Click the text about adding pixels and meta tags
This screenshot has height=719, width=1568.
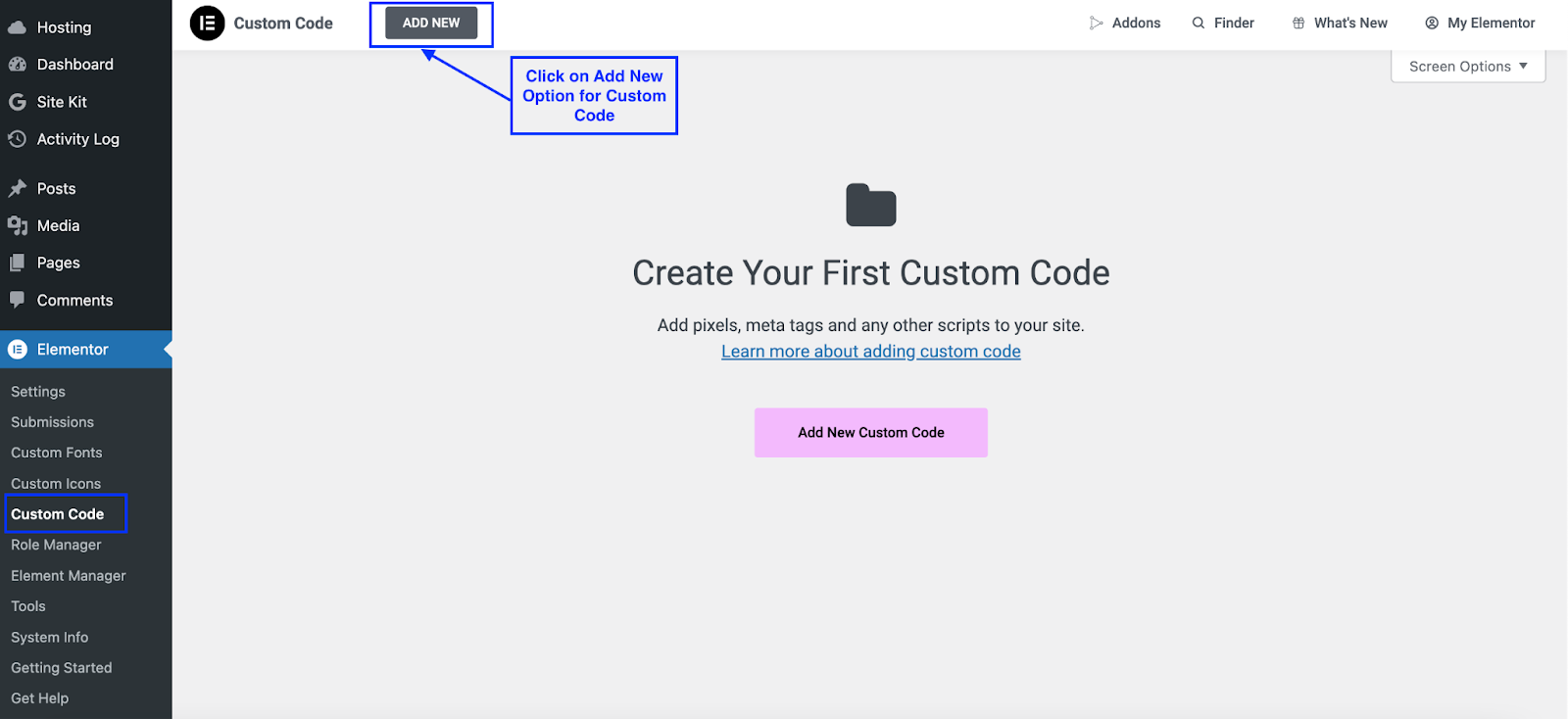[x=871, y=325]
